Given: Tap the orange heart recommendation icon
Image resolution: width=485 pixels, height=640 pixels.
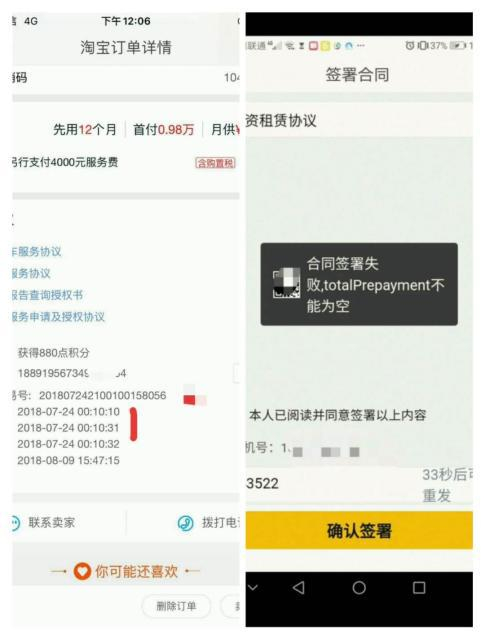Looking at the screenshot, I should [x=82, y=571].
